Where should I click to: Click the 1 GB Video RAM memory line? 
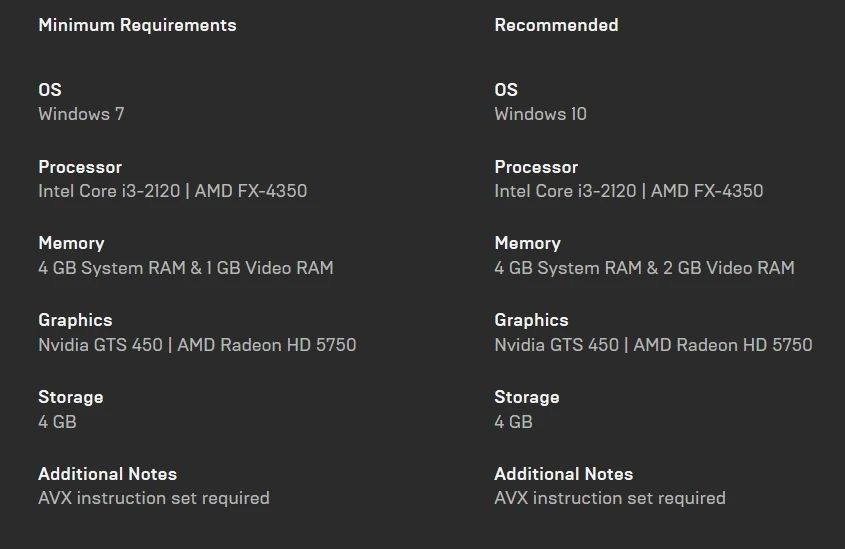185,268
